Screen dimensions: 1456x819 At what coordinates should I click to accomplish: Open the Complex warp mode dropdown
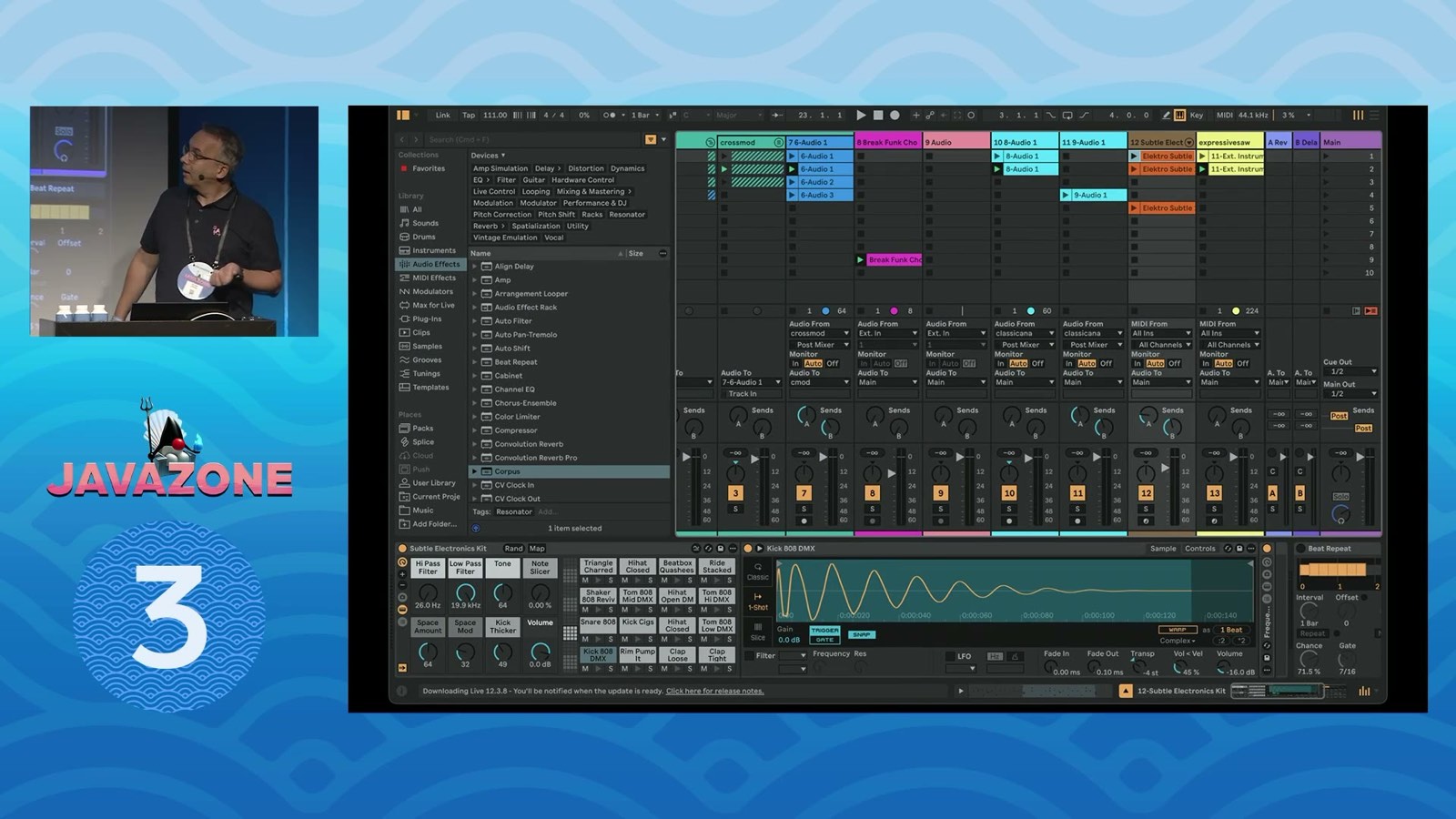tap(1178, 641)
